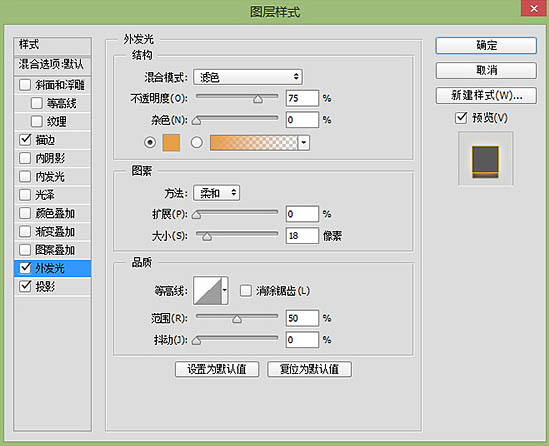This screenshot has width=549, height=446.
Task: Uncheck the 描边 stroke style checkbox
Action: point(25,140)
